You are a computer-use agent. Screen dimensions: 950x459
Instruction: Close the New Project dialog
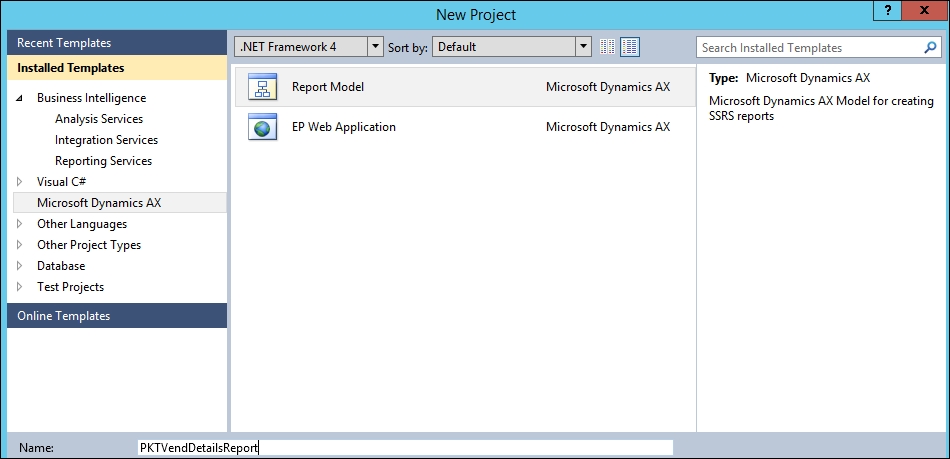click(924, 10)
